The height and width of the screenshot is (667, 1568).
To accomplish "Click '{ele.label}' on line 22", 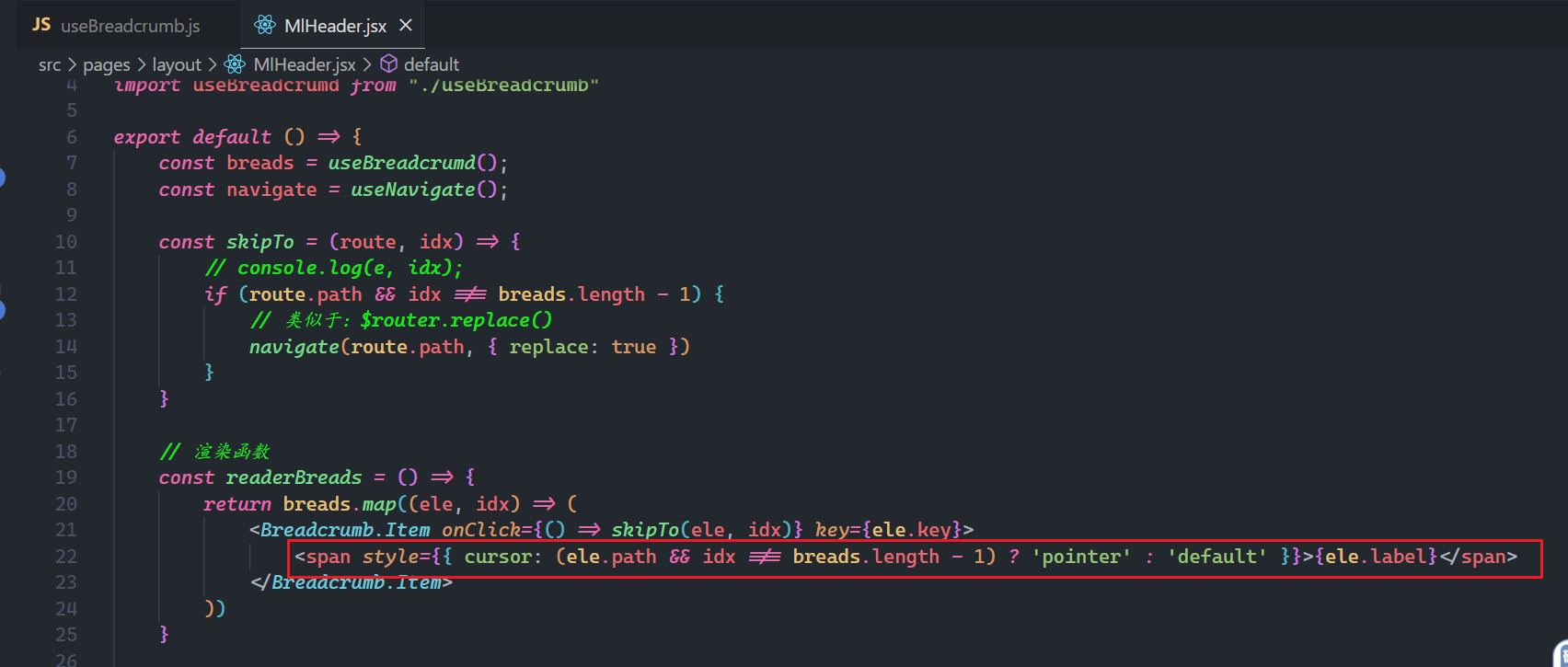I will pos(1376,557).
